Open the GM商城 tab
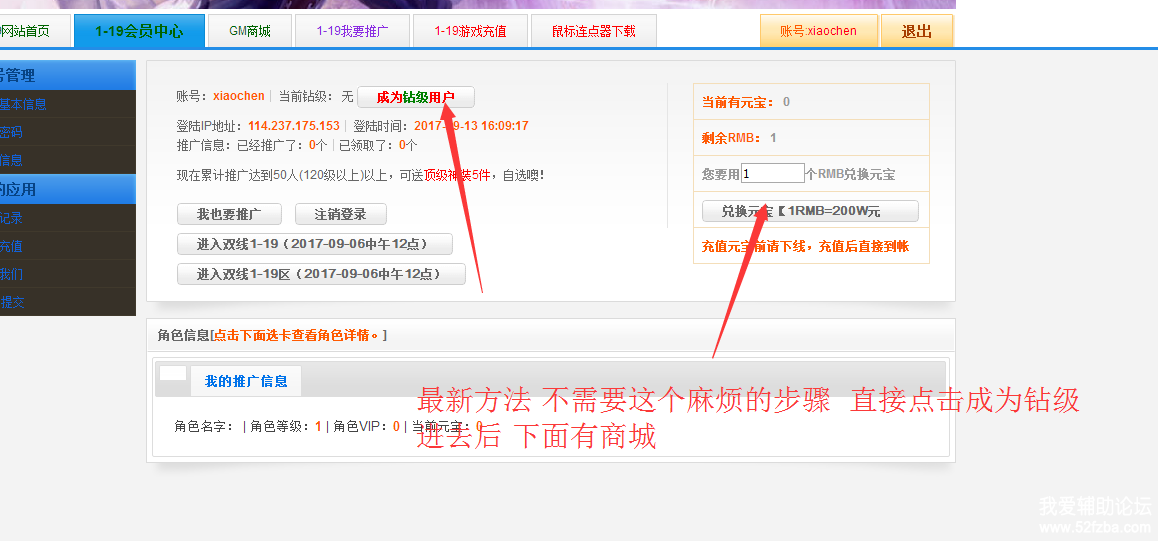 click(x=250, y=31)
